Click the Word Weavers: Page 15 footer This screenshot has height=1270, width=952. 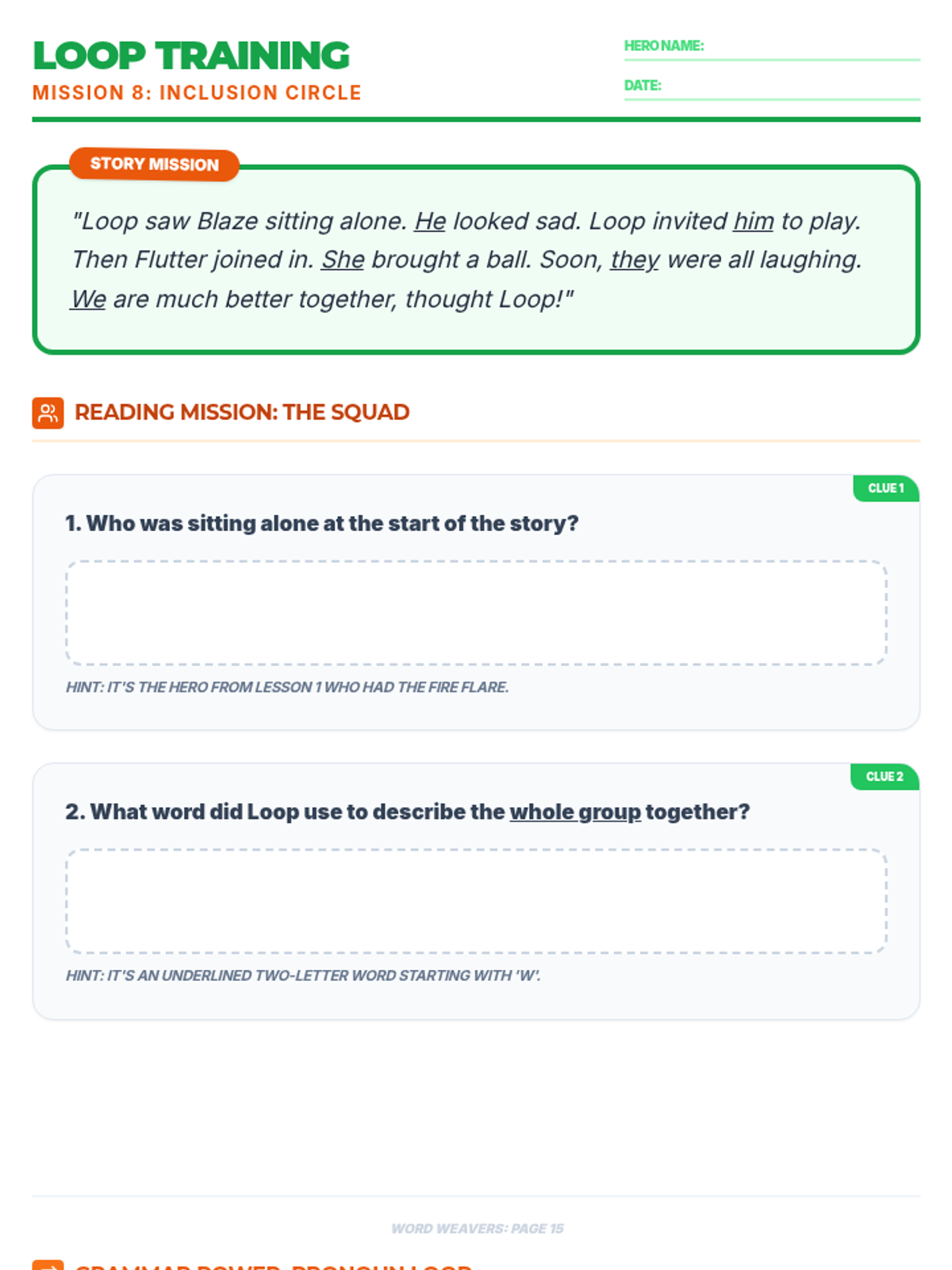(477, 1229)
